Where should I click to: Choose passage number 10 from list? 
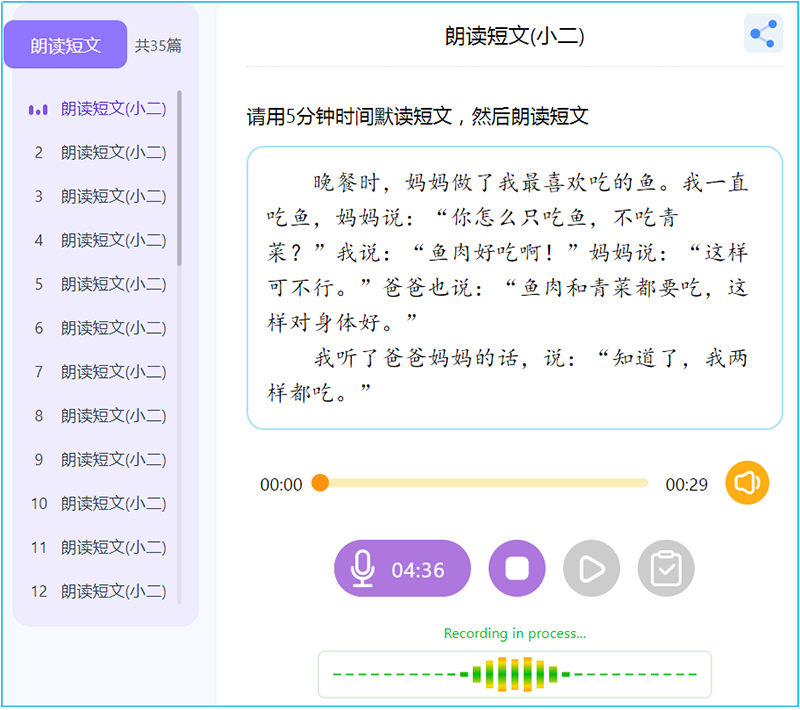[x=113, y=504]
